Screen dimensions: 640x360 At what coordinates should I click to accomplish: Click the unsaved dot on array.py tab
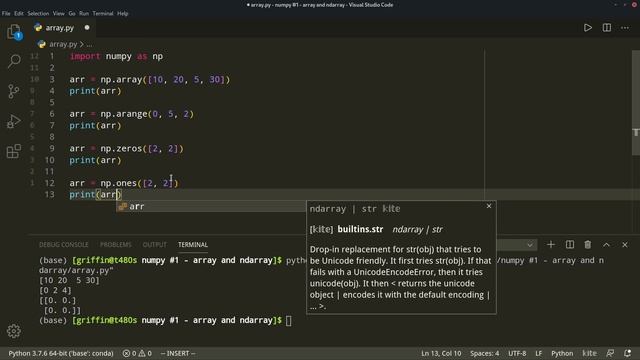click(x=87, y=28)
